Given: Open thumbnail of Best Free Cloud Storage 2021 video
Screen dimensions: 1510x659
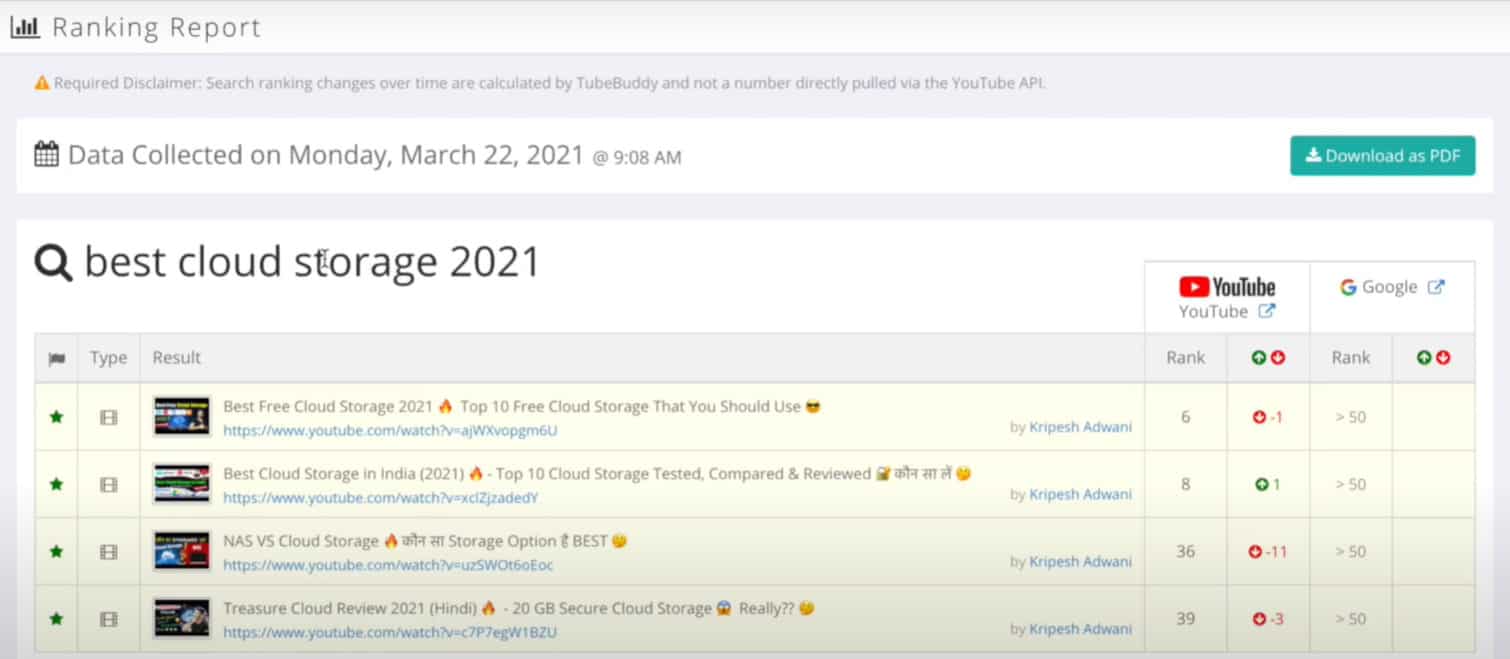Looking at the screenshot, I should (x=182, y=416).
